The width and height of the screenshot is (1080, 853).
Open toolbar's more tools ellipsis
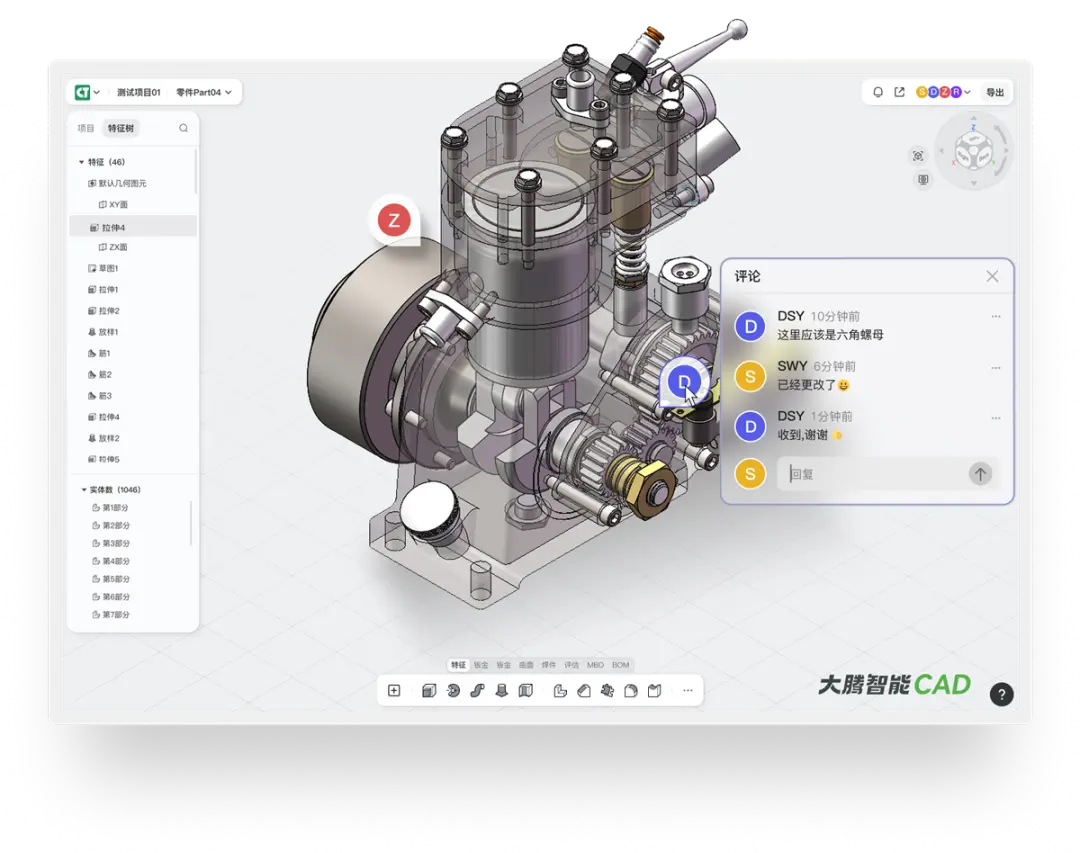point(687,690)
